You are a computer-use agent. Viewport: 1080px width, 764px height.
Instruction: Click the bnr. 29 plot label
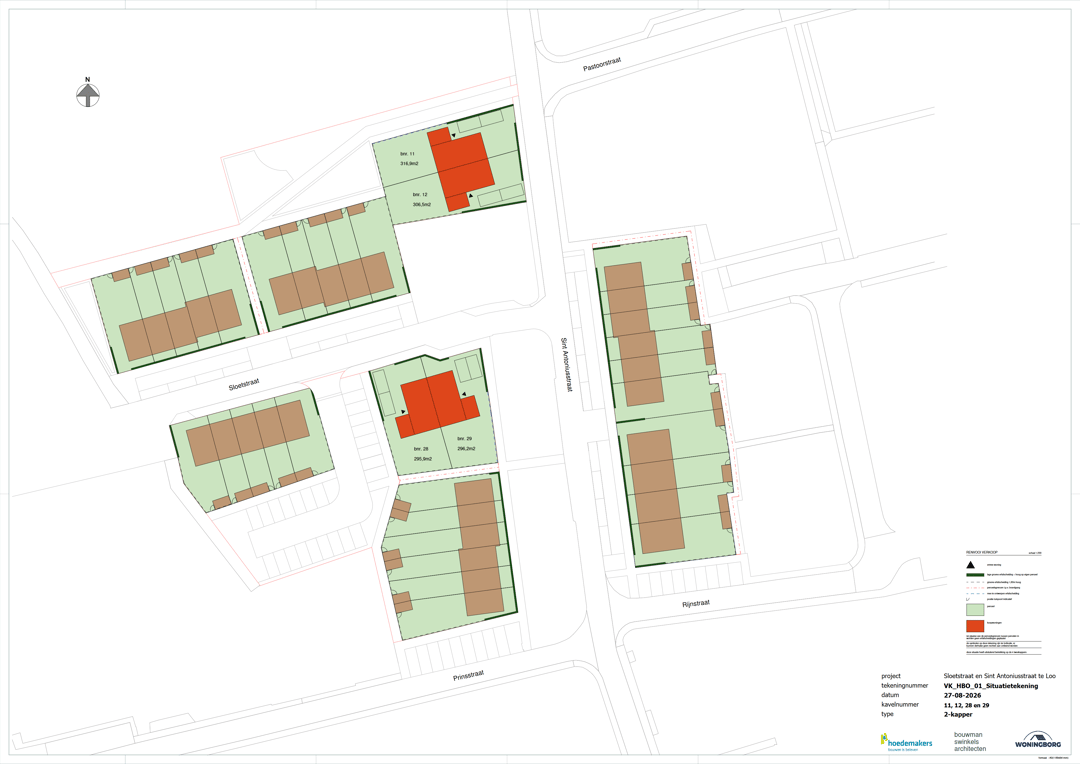(x=465, y=438)
